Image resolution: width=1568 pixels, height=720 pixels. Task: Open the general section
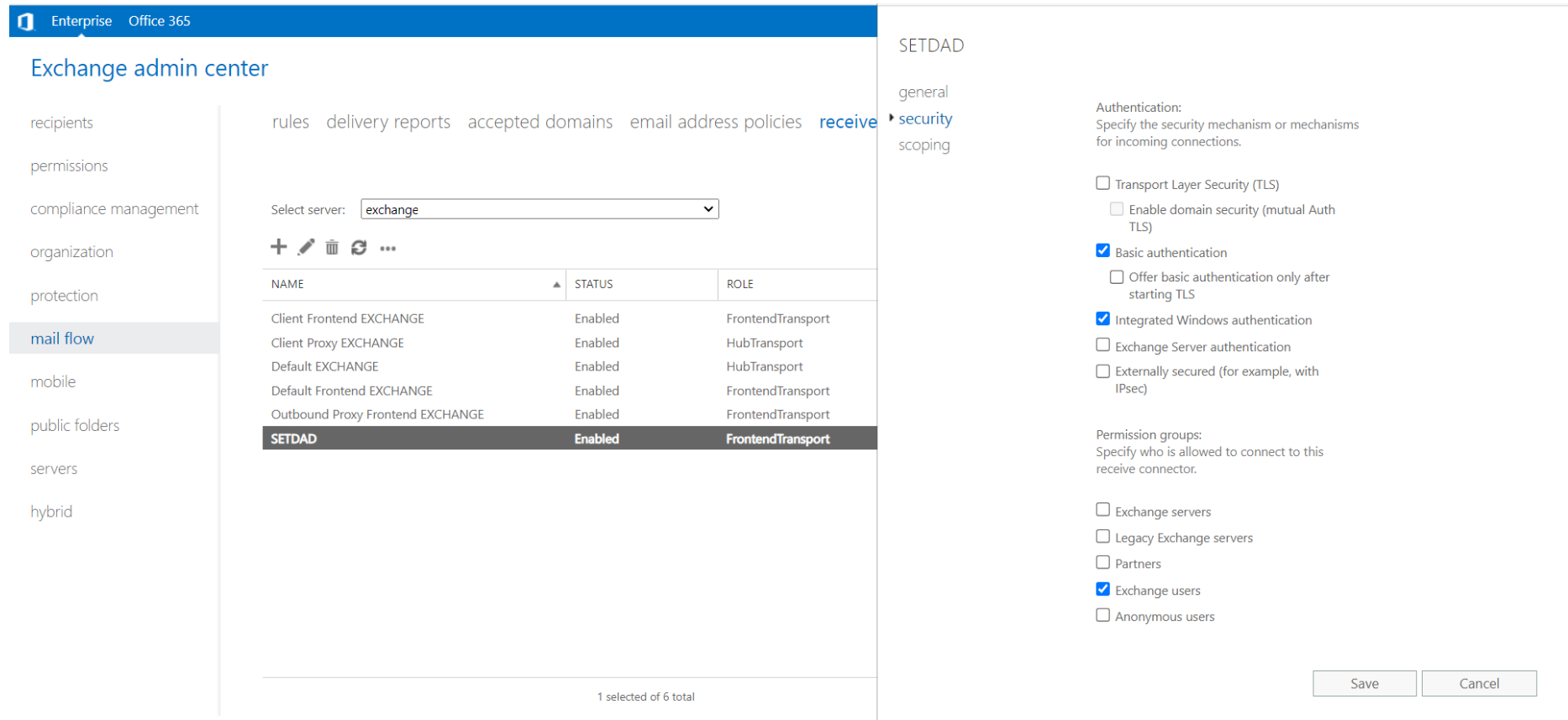(923, 92)
